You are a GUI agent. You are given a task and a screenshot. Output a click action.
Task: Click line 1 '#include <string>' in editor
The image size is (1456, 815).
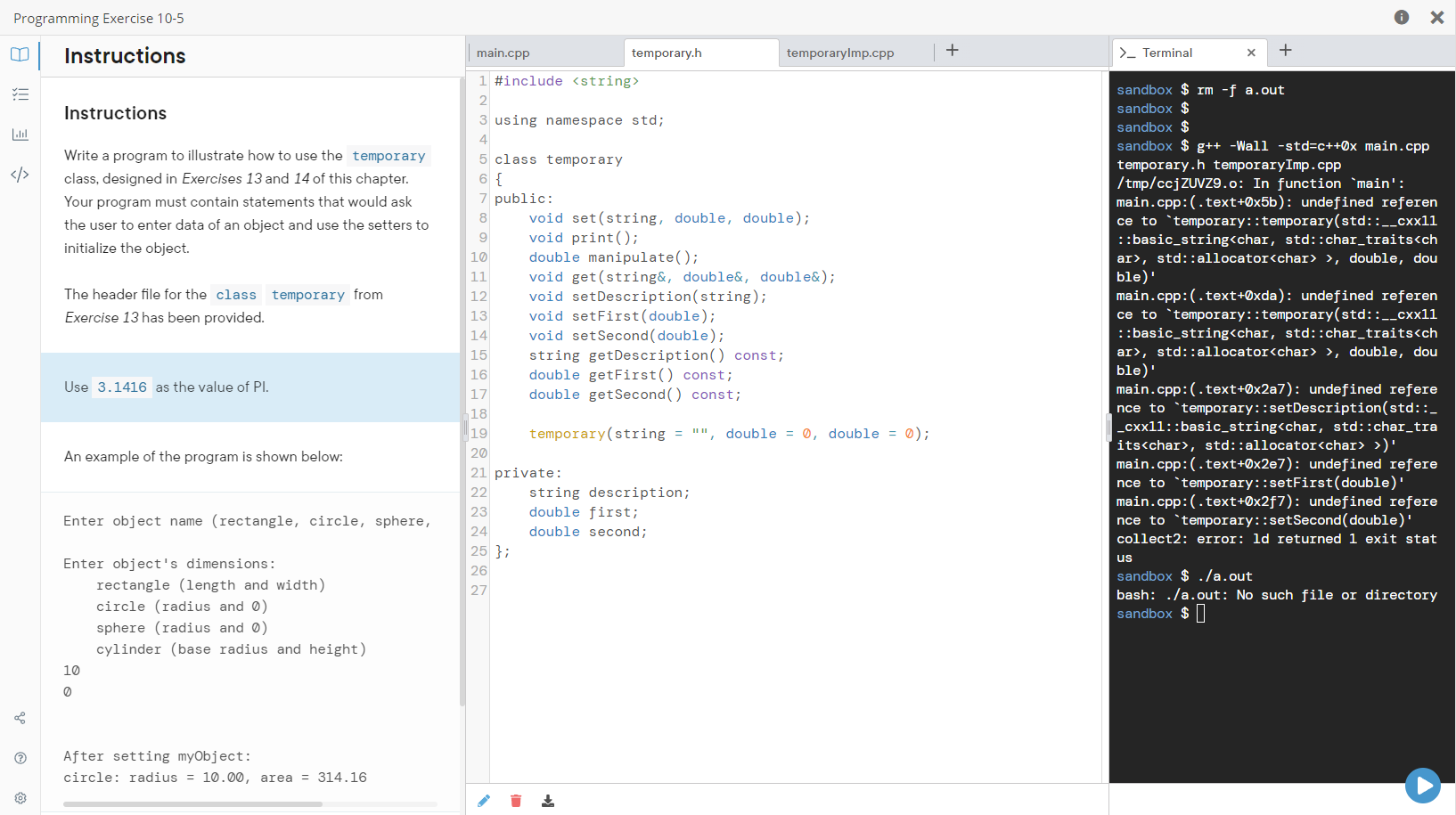tap(567, 81)
